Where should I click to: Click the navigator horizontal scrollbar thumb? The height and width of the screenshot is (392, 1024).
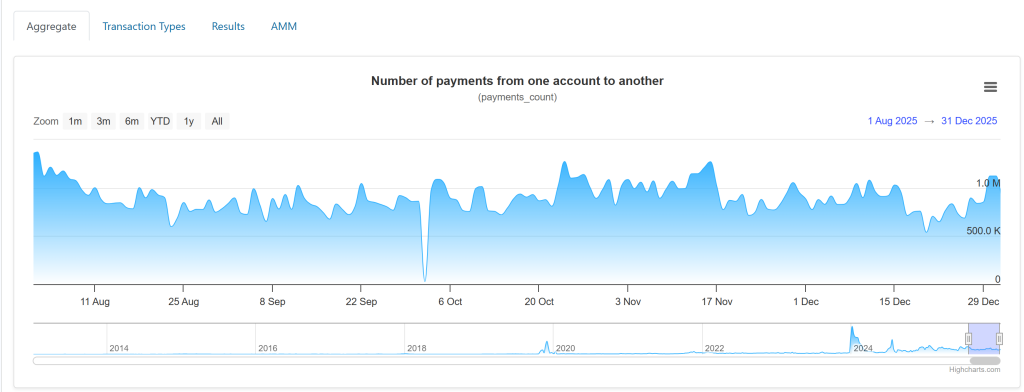tap(985, 361)
